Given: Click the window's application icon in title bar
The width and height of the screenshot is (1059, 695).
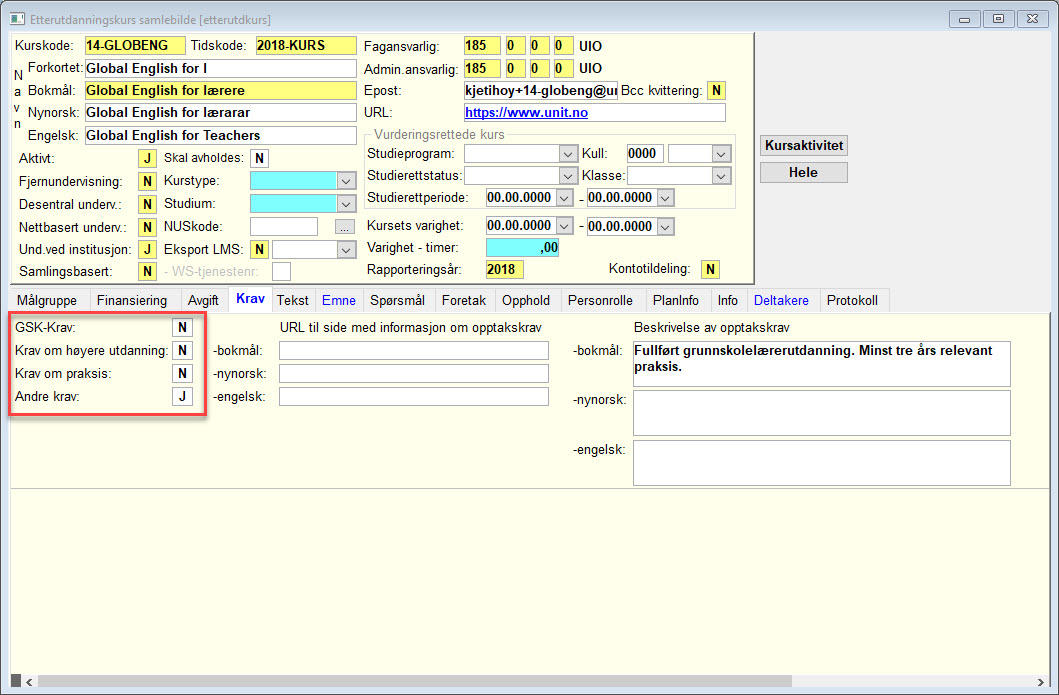Looking at the screenshot, I should tap(18, 19).
